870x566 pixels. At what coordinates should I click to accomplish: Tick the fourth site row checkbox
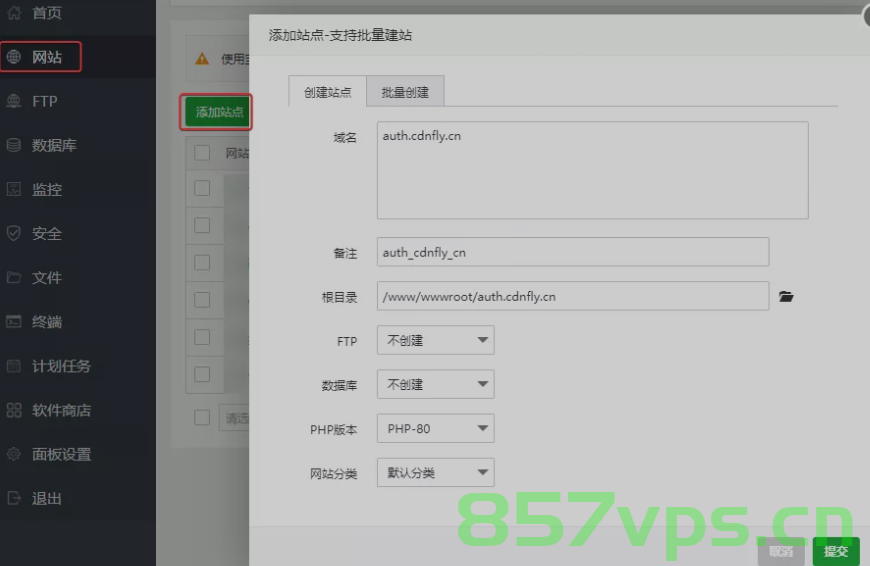(202, 300)
